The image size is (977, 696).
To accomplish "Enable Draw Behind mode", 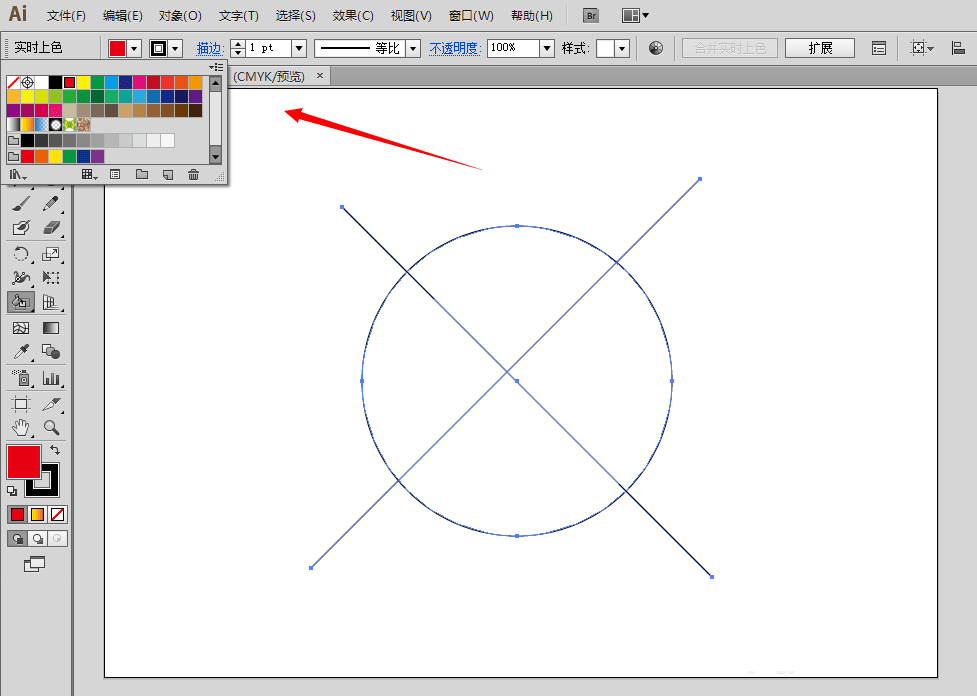I will (x=37, y=538).
